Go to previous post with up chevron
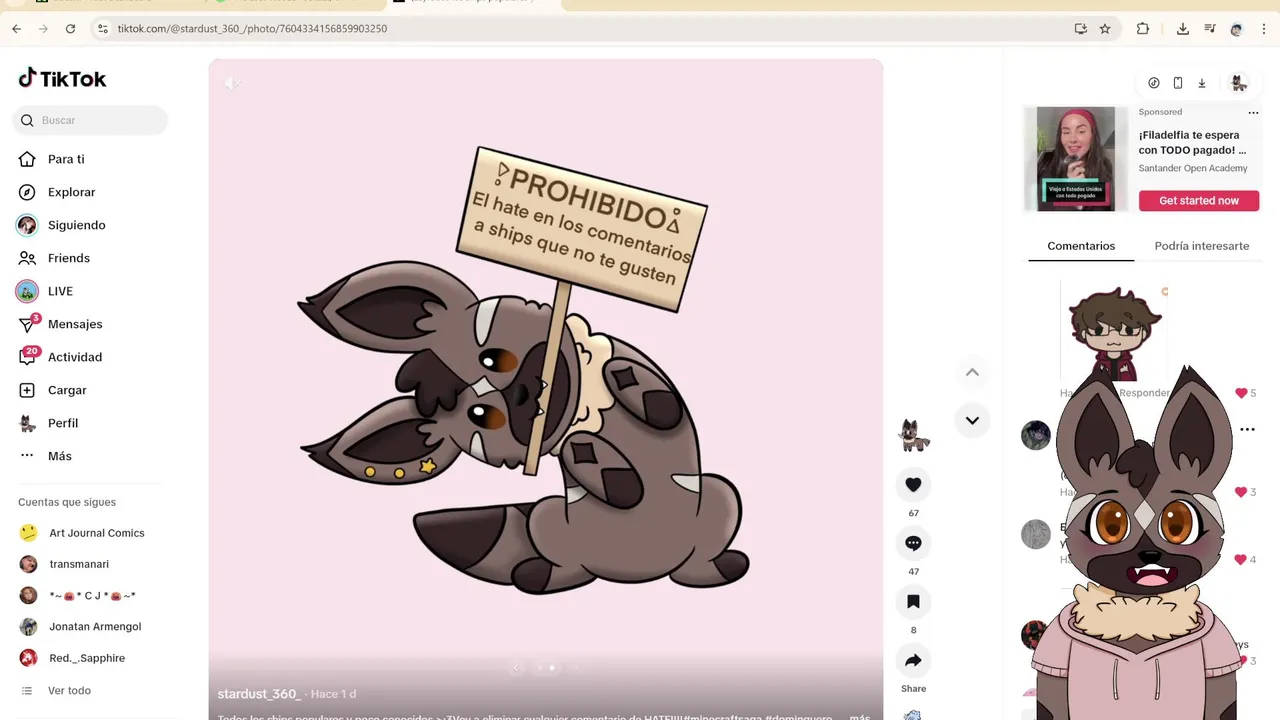 (972, 372)
